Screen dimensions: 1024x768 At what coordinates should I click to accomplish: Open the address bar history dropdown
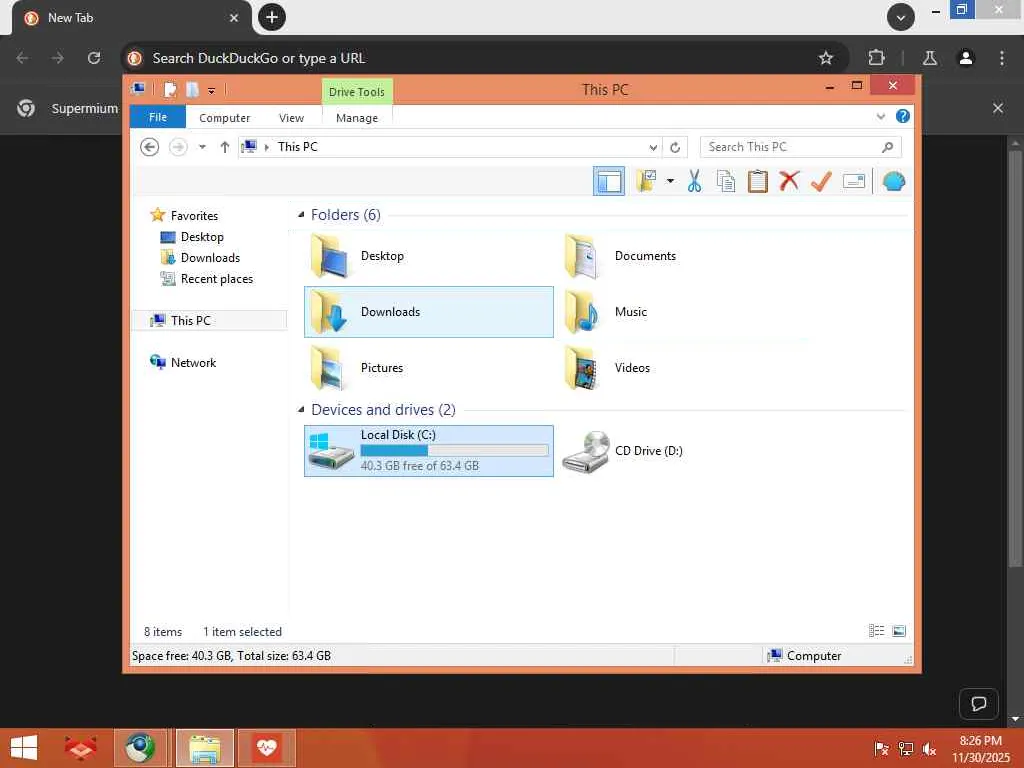652,148
